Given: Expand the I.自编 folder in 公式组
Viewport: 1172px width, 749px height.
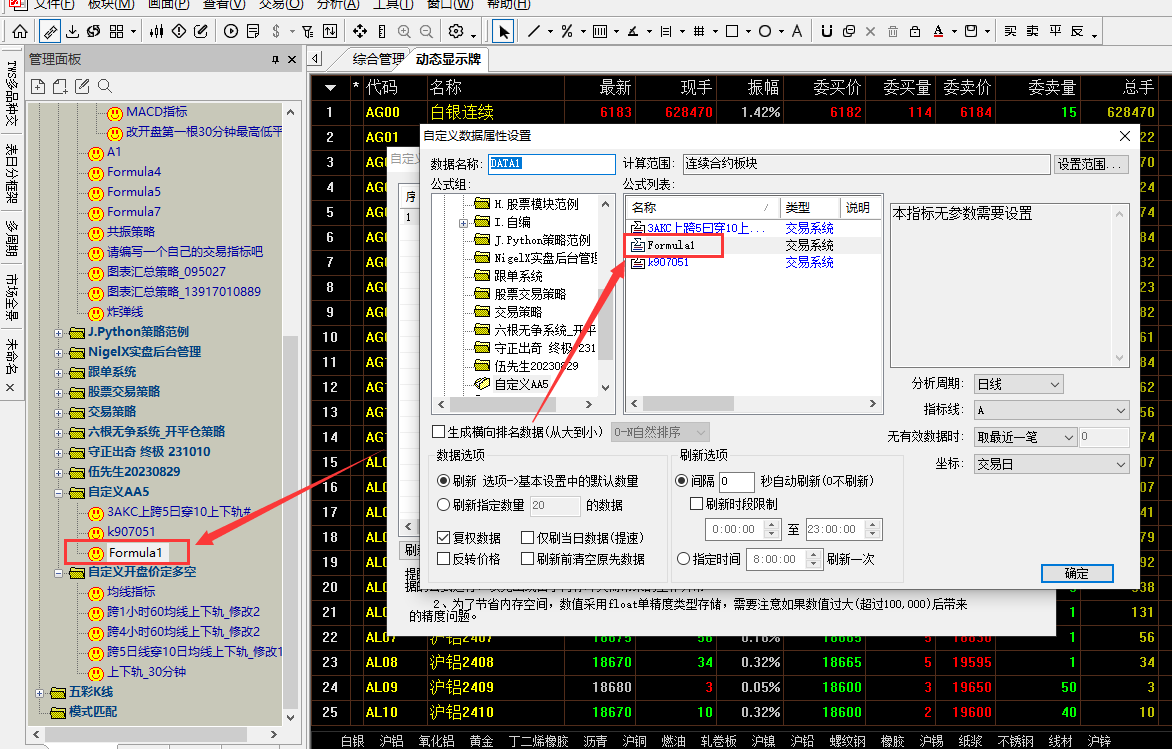Looking at the screenshot, I should tap(463, 223).
